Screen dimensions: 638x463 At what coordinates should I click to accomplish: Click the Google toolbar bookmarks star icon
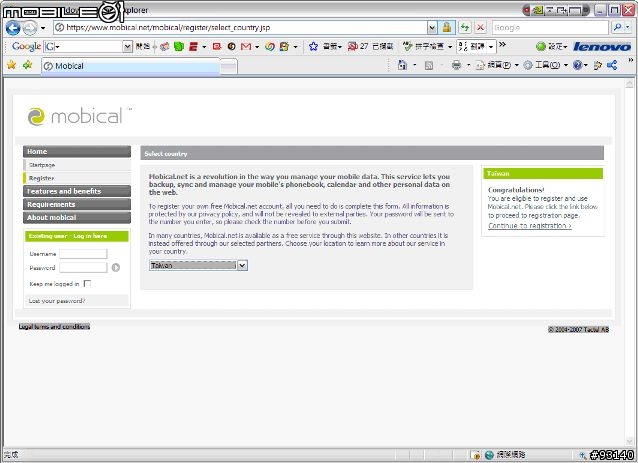pyautogui.click(x=313, y=46)
